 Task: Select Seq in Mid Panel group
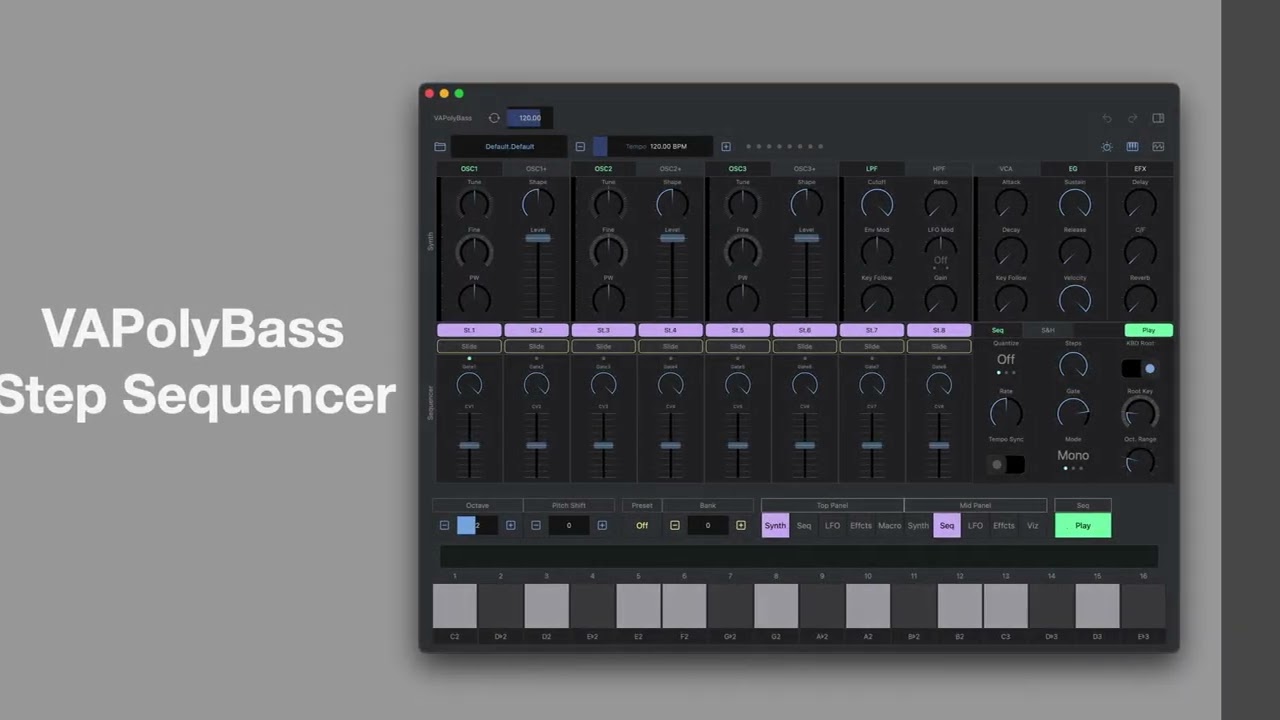(x=947, y=525)
